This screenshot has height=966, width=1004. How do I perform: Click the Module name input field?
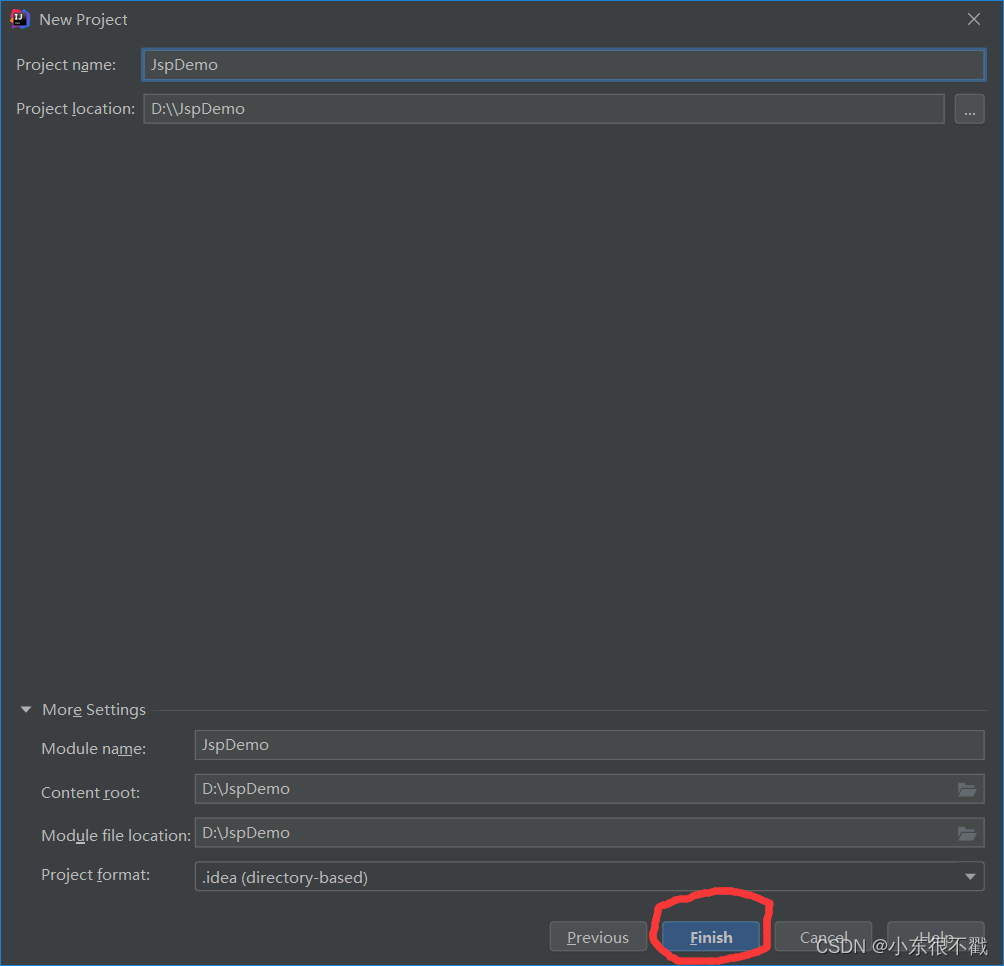pyautogui.click(x=589, y=745)
